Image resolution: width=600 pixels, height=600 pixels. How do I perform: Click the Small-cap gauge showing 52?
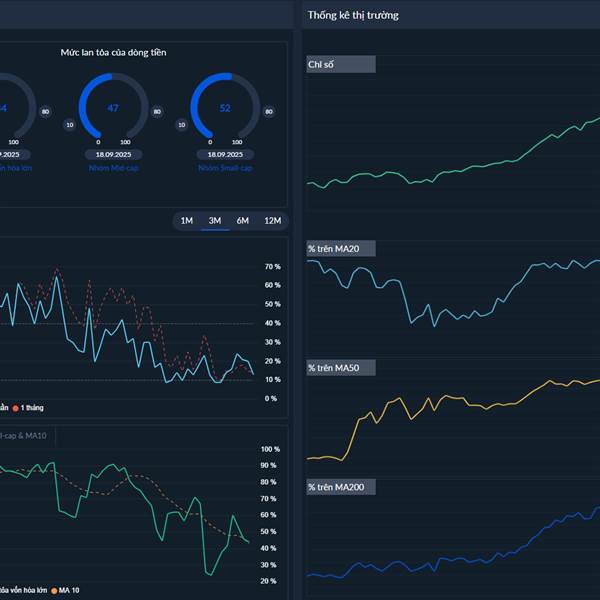225,107
